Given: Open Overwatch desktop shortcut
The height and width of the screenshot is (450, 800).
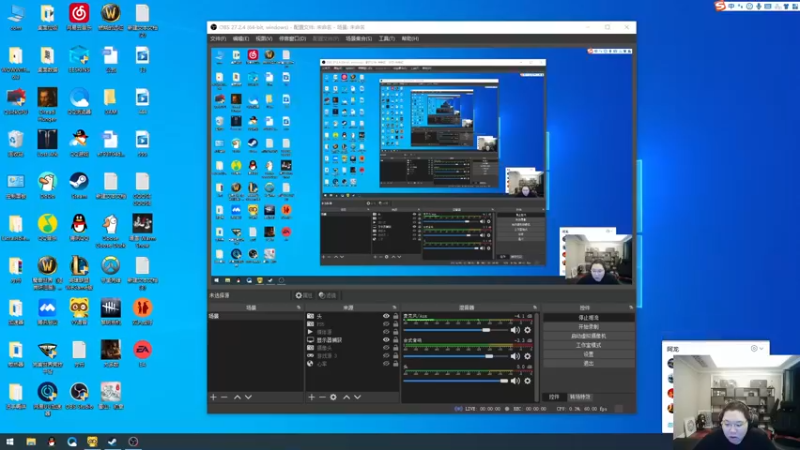Looking at the screenshot, I should [x=111, y=269].
